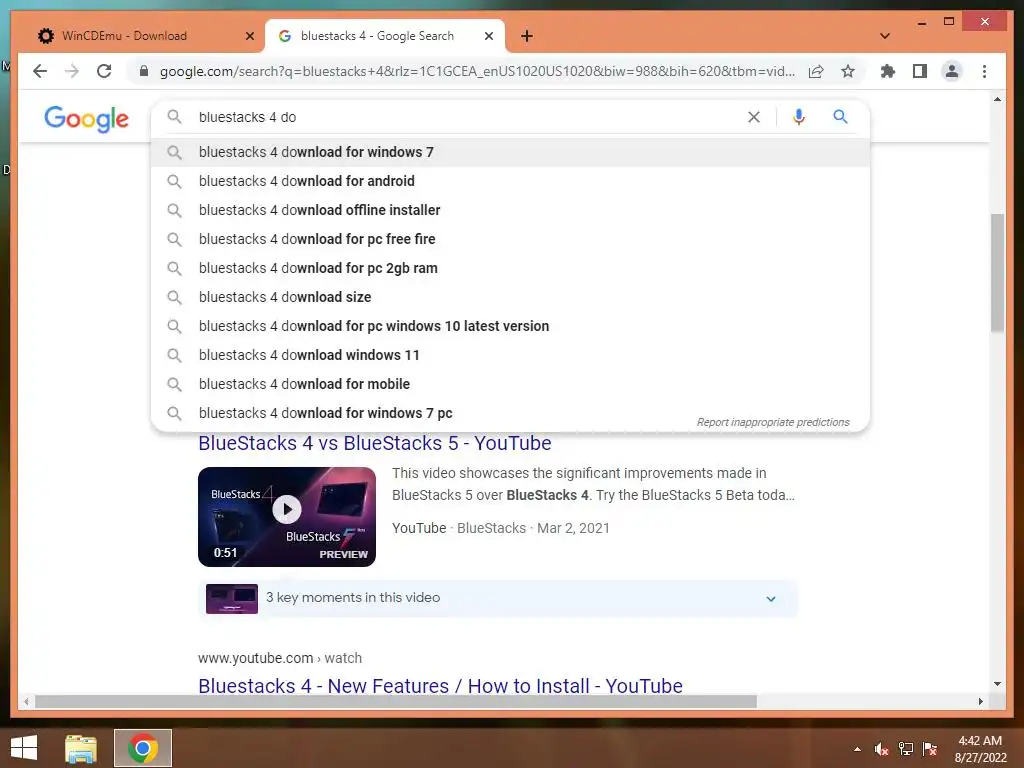Choose suggestion download offline installer

[x=510, y=210]
